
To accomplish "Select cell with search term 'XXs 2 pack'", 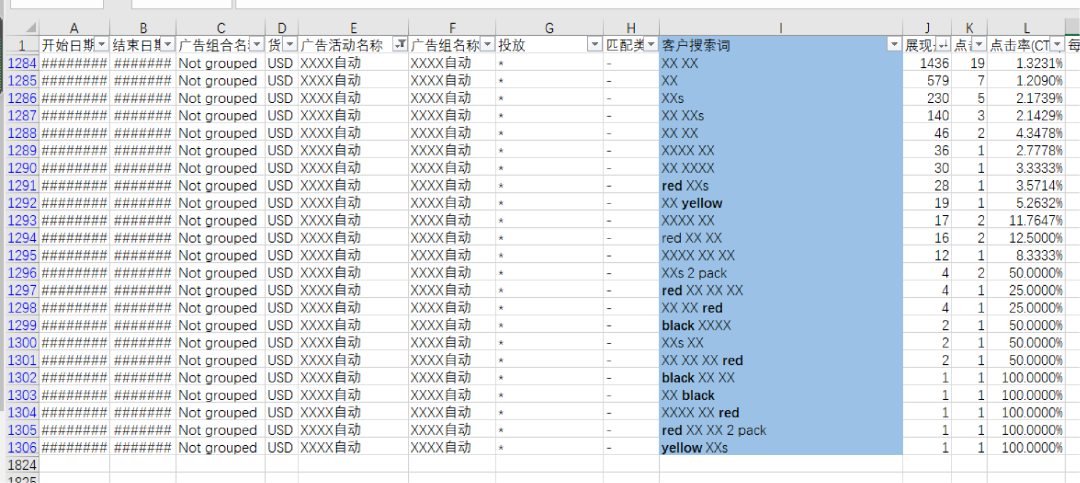I will (x=781, y=273).
